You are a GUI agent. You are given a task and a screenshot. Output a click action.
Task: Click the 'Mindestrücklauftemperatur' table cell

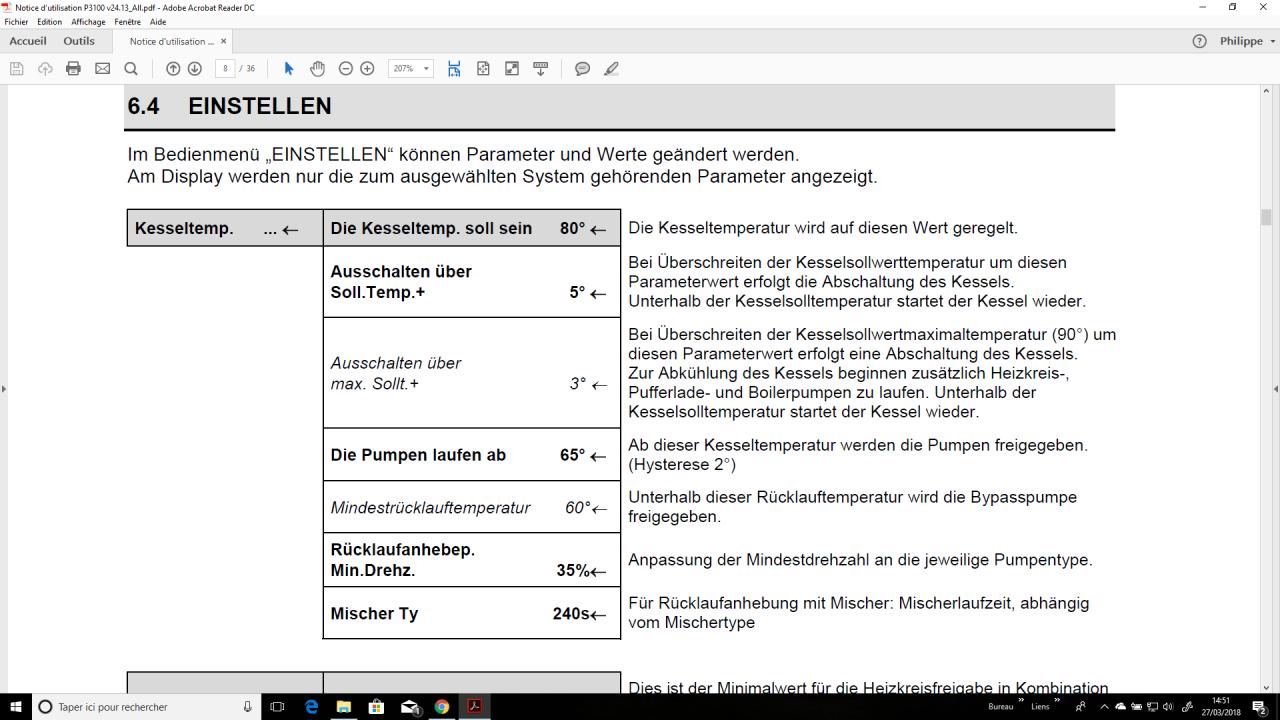coord(471,507)
